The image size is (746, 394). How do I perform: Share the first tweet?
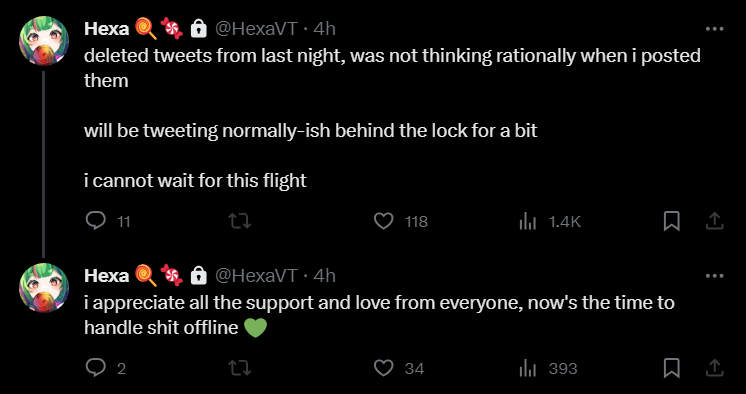pos(714,221)
